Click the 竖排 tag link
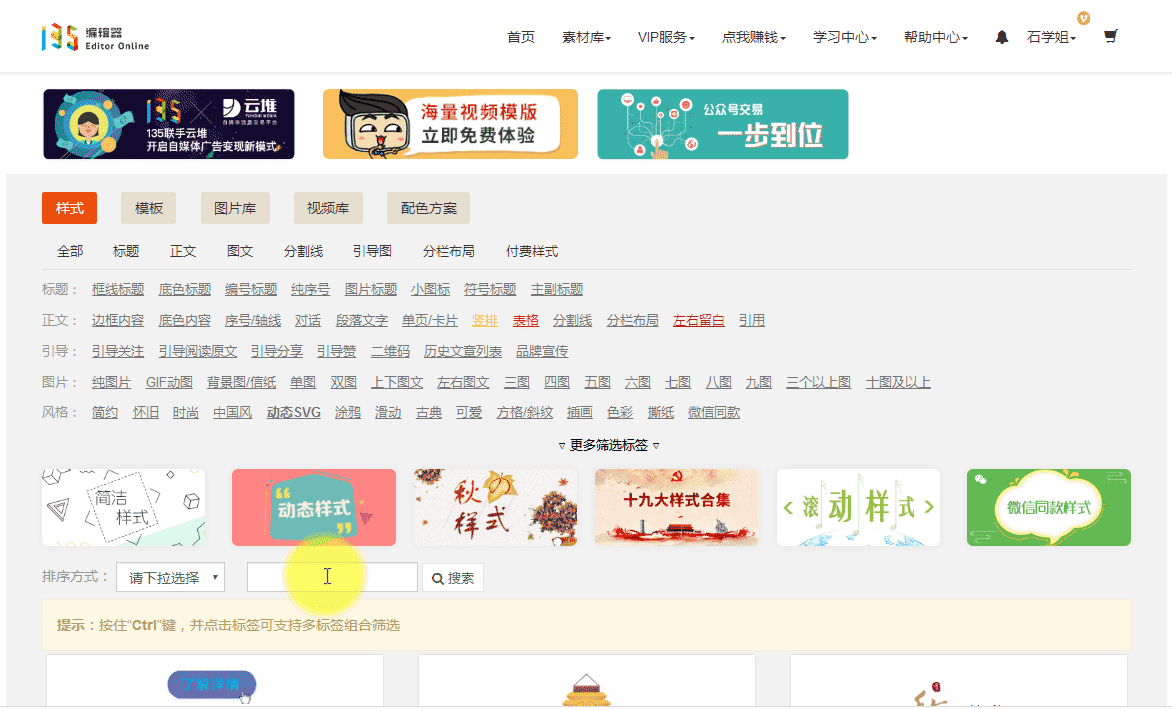Image resolution: width=1172 pixels, height=709 pixels. tap(485, 321)
